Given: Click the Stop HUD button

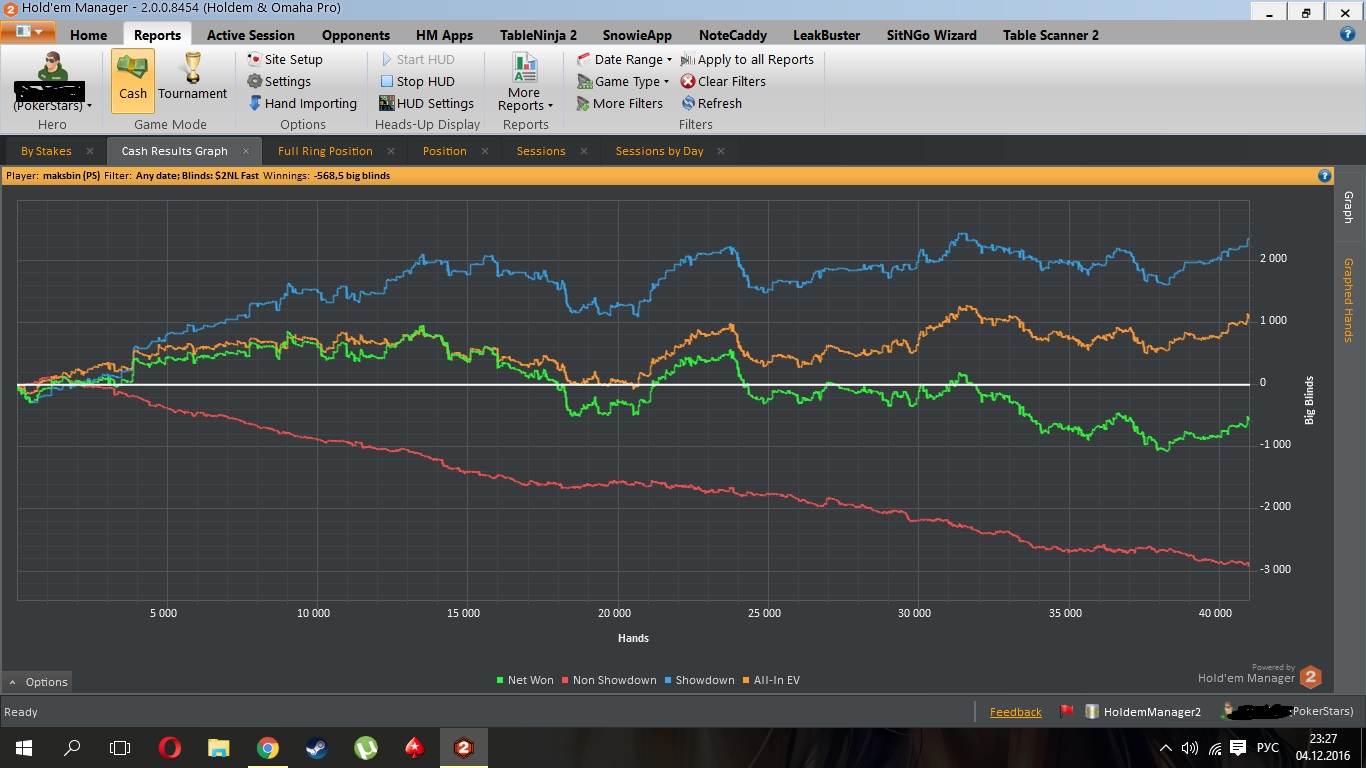Looking at the screenshot, I should tap(418, 81).
